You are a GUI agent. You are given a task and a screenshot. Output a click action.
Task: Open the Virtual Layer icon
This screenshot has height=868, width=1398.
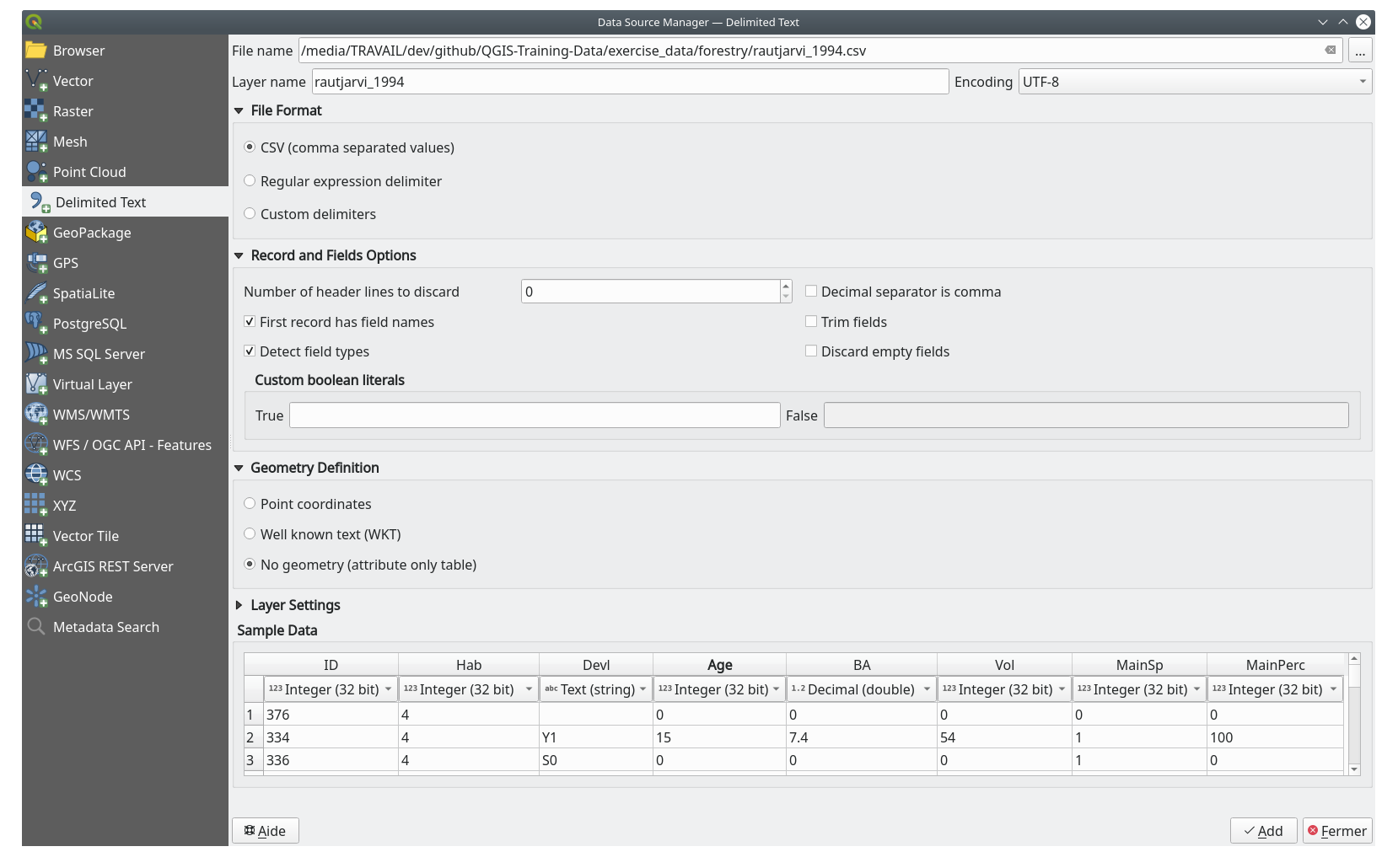[38, 383]
